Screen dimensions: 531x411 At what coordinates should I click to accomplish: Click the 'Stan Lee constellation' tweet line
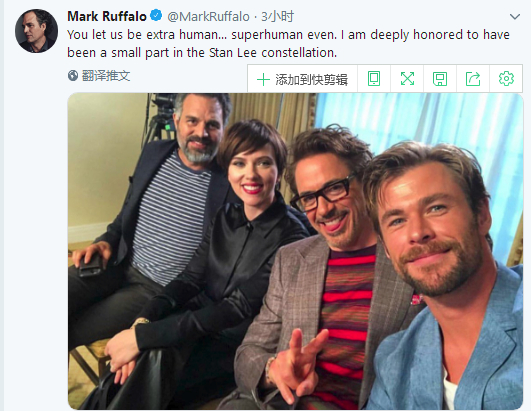(x=202, y=53)
